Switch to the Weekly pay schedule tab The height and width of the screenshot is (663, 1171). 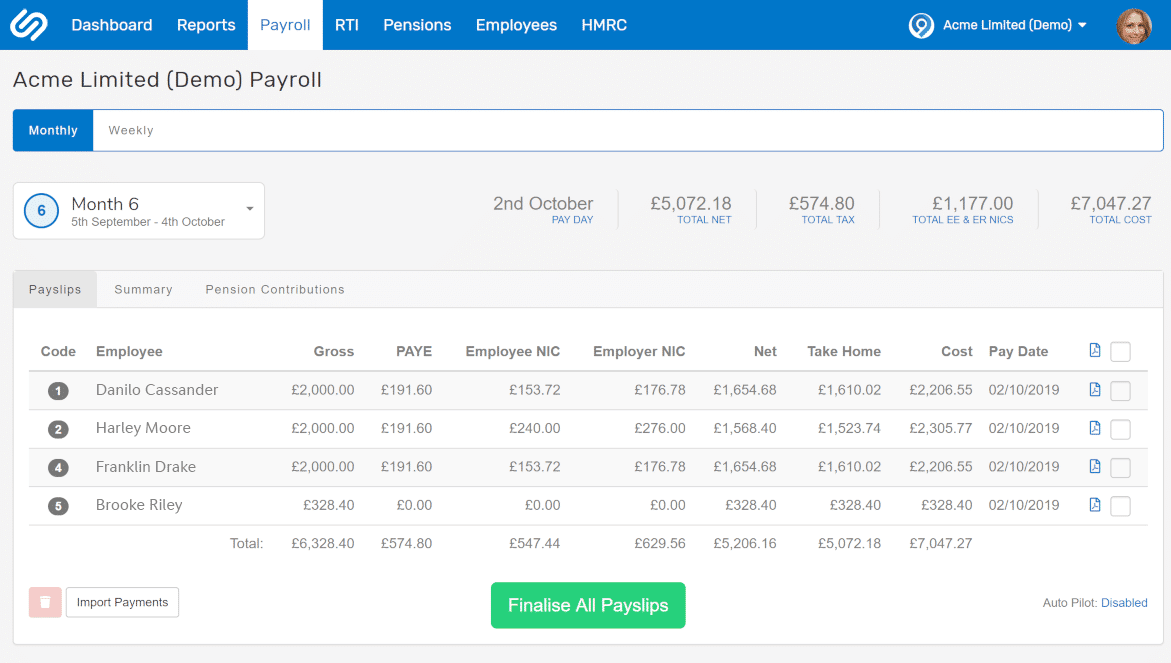131,130
